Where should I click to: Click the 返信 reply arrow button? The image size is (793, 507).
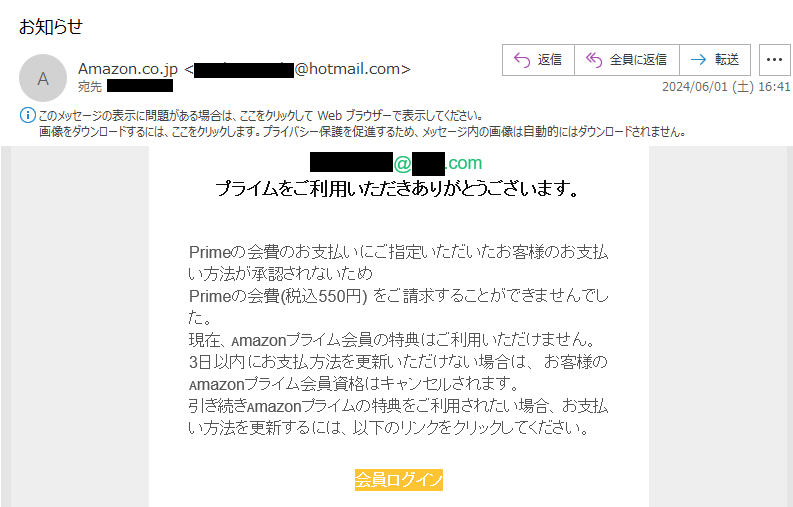pos(538,60)
